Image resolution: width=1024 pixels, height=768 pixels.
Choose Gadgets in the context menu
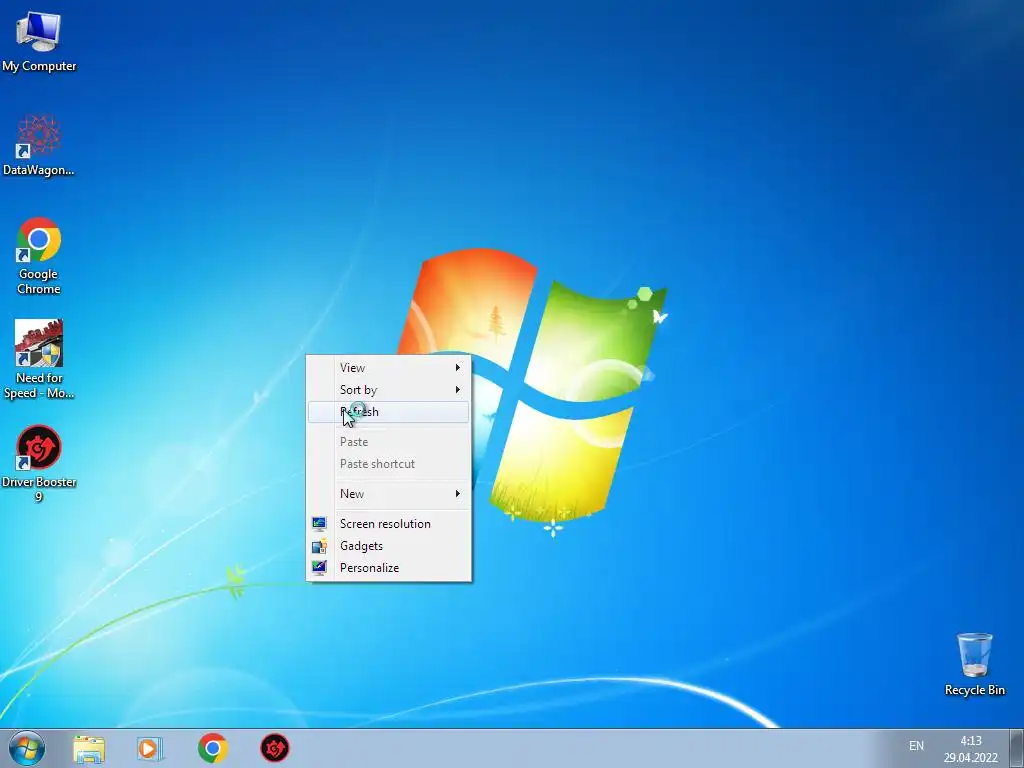(x=389, y=546)
